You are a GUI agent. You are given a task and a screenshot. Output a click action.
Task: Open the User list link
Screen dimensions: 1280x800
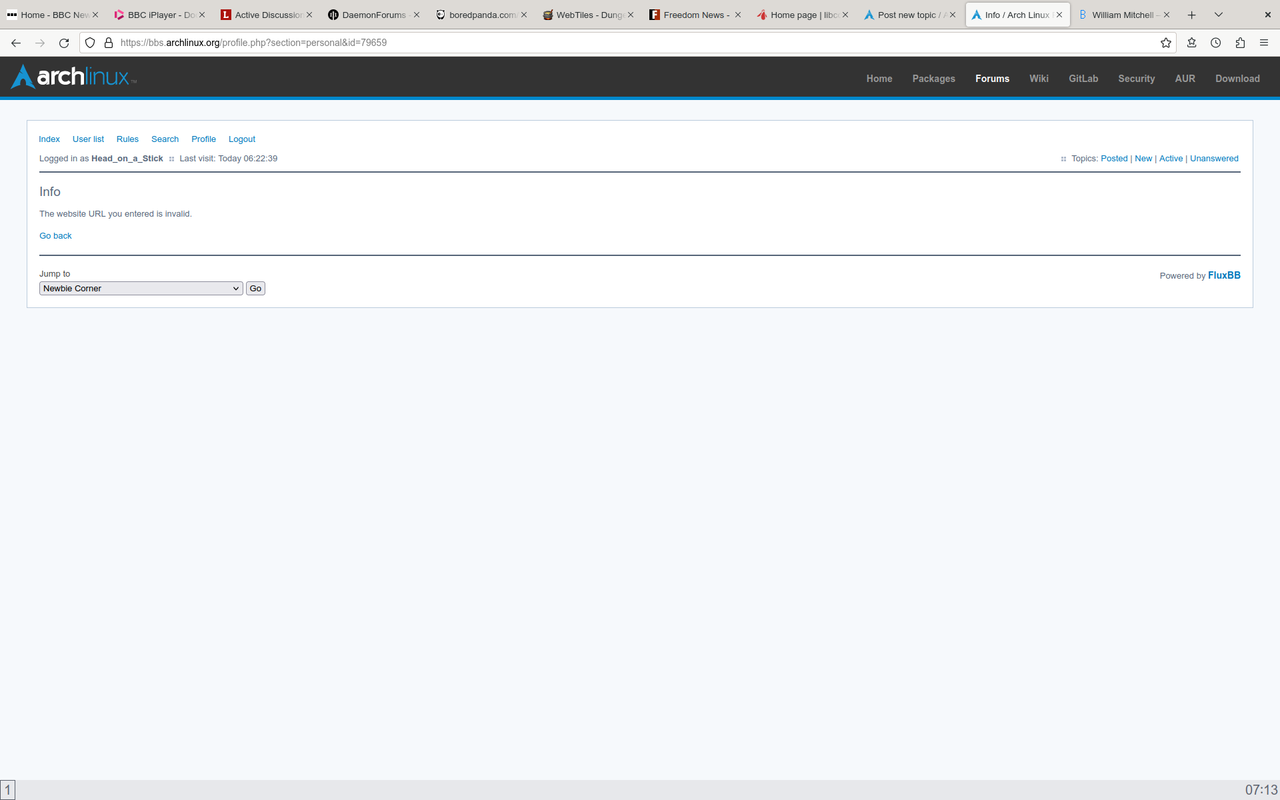click(x=88, y=139)
